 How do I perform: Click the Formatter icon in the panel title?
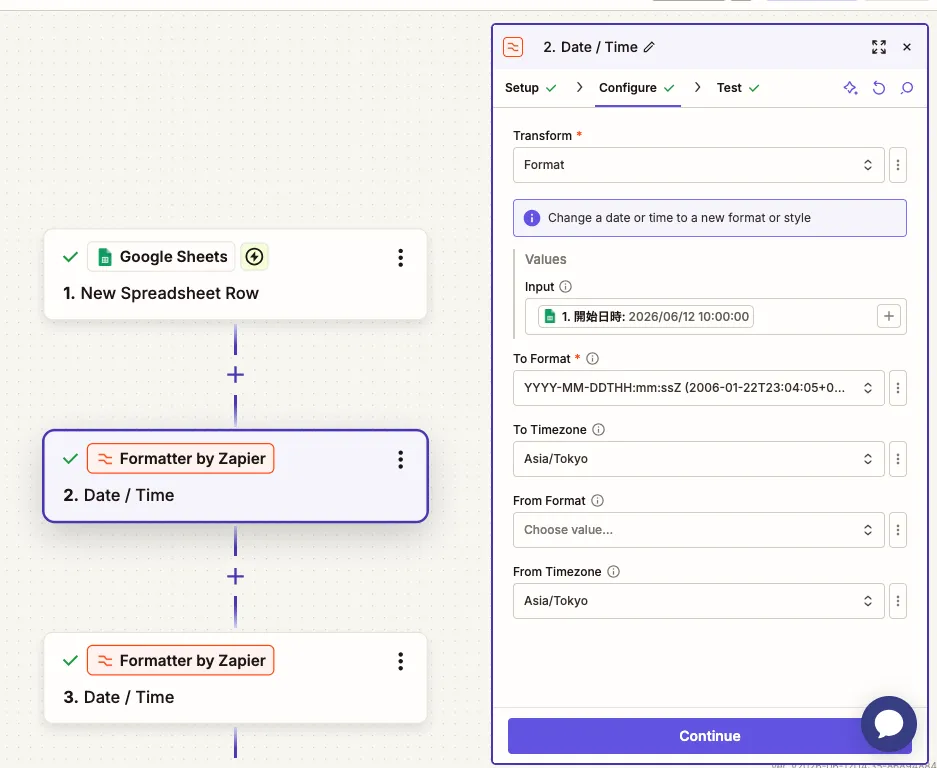click(513, 47)
